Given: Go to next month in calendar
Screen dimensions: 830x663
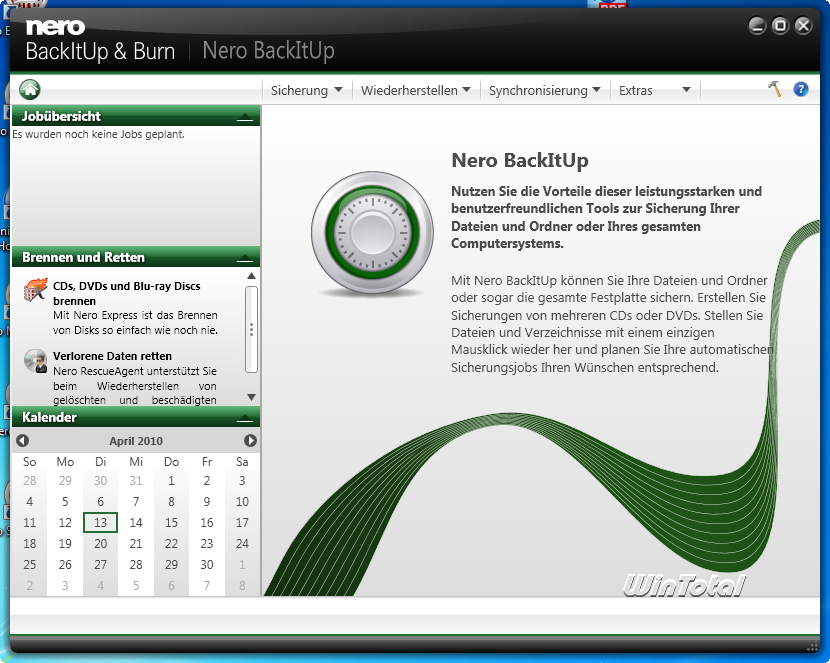Looking at the screenshot, I should [x=250, y=440].
